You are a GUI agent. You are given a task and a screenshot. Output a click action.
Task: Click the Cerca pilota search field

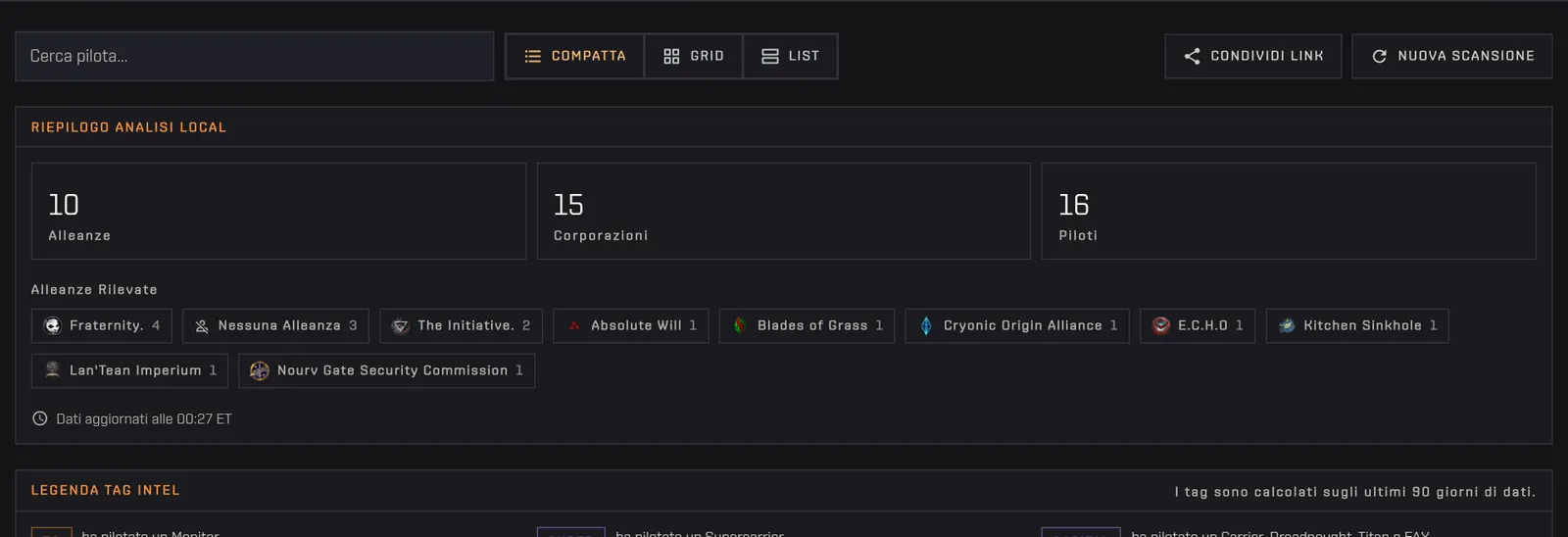254,56
